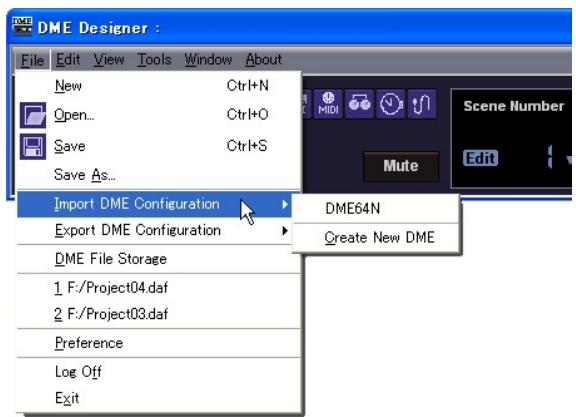
Task: Open the File menu
Action: click(32, 60)
